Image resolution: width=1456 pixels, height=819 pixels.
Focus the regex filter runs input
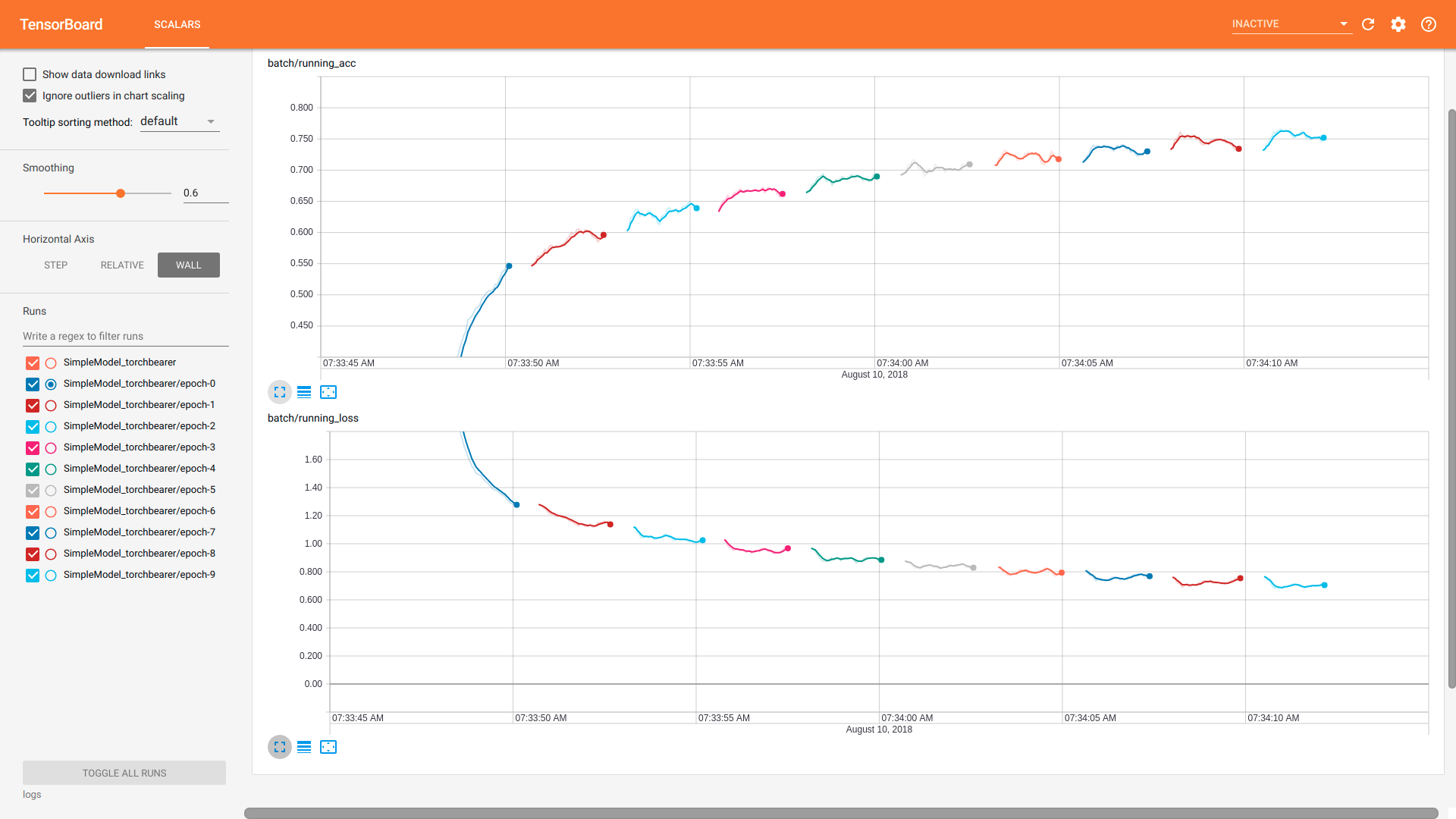tap(126, 336)
